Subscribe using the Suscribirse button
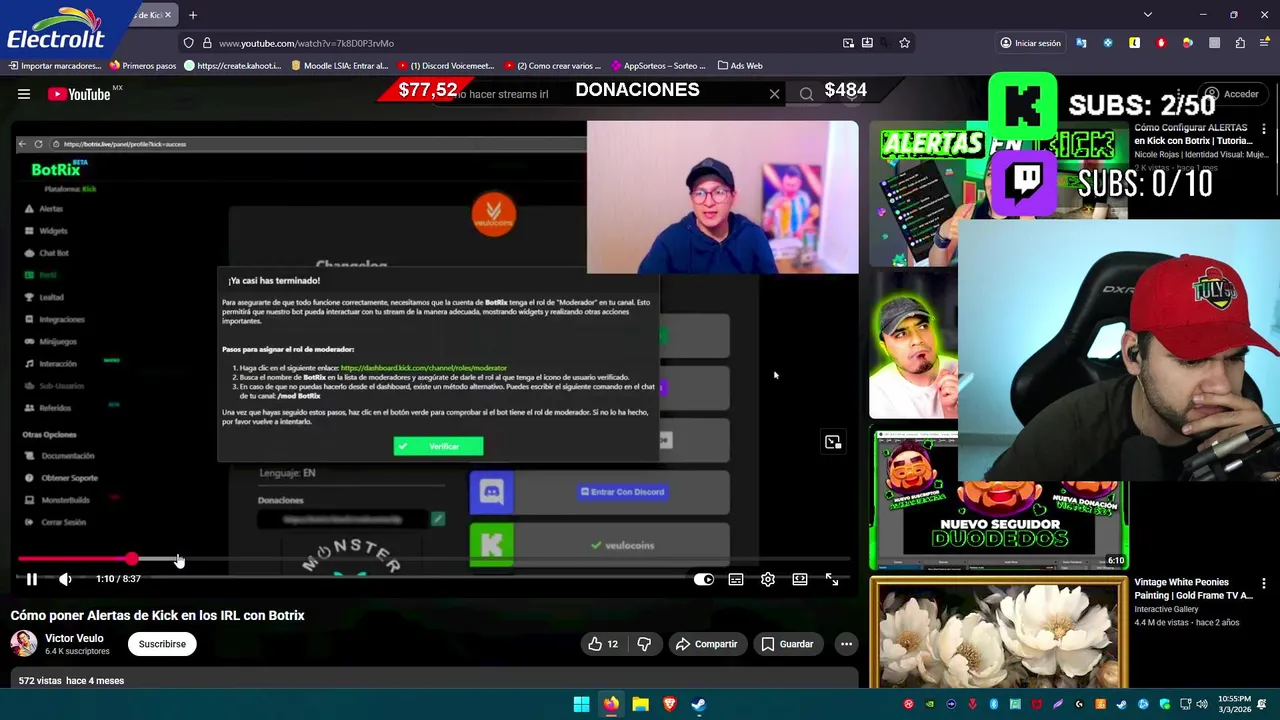The image size is (1280, 720). tap(162, 644)
